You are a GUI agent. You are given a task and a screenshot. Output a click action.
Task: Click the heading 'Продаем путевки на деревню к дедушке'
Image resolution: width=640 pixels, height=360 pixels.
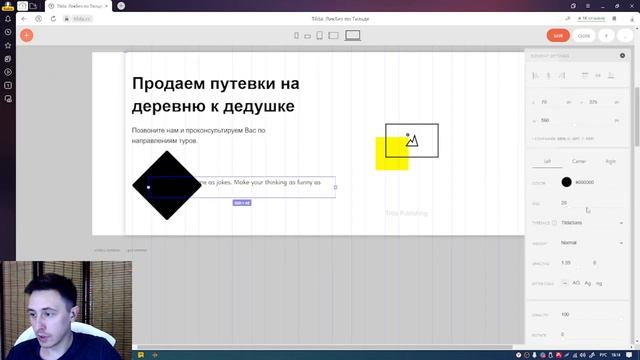click(x=216, y=95)
